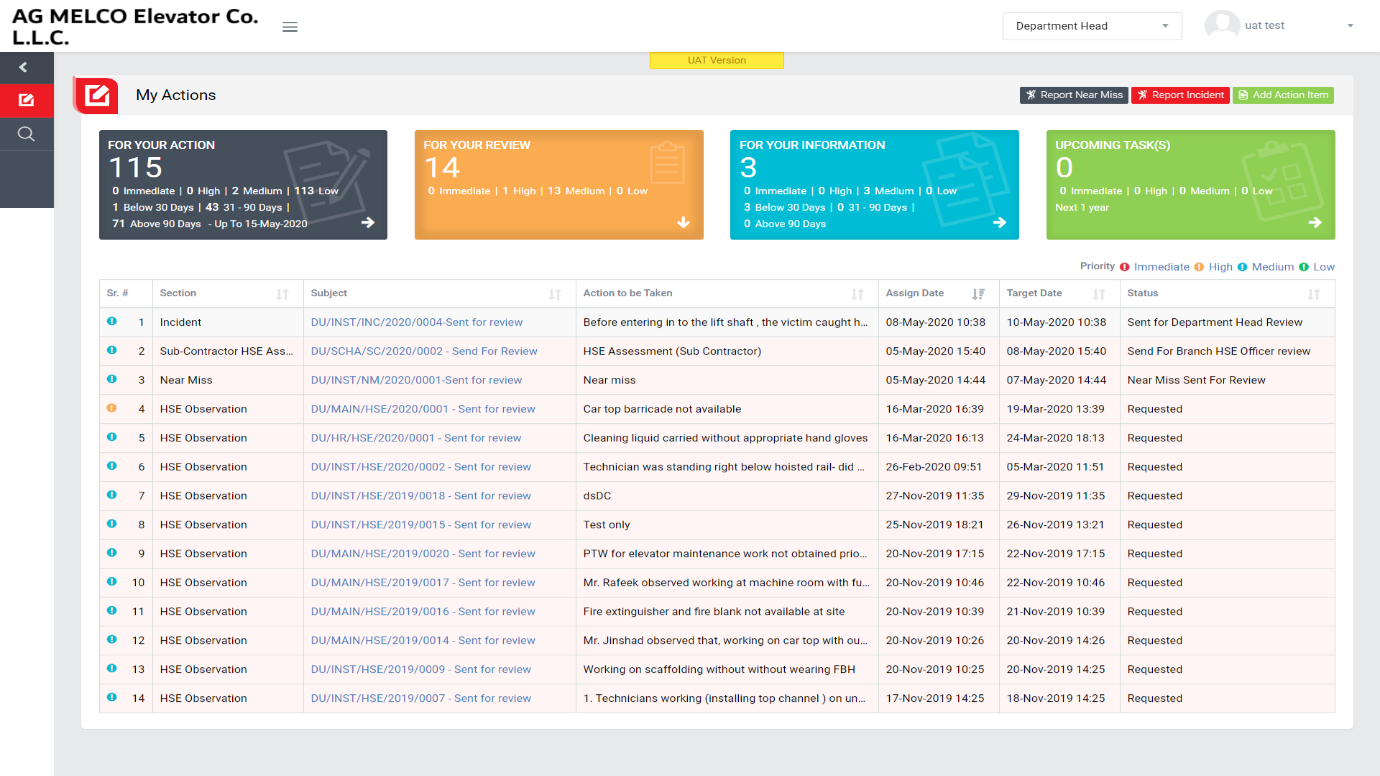Click Sr. # column header
The width and height of the screenshot is (1380, 776).
tap(126, 293)
